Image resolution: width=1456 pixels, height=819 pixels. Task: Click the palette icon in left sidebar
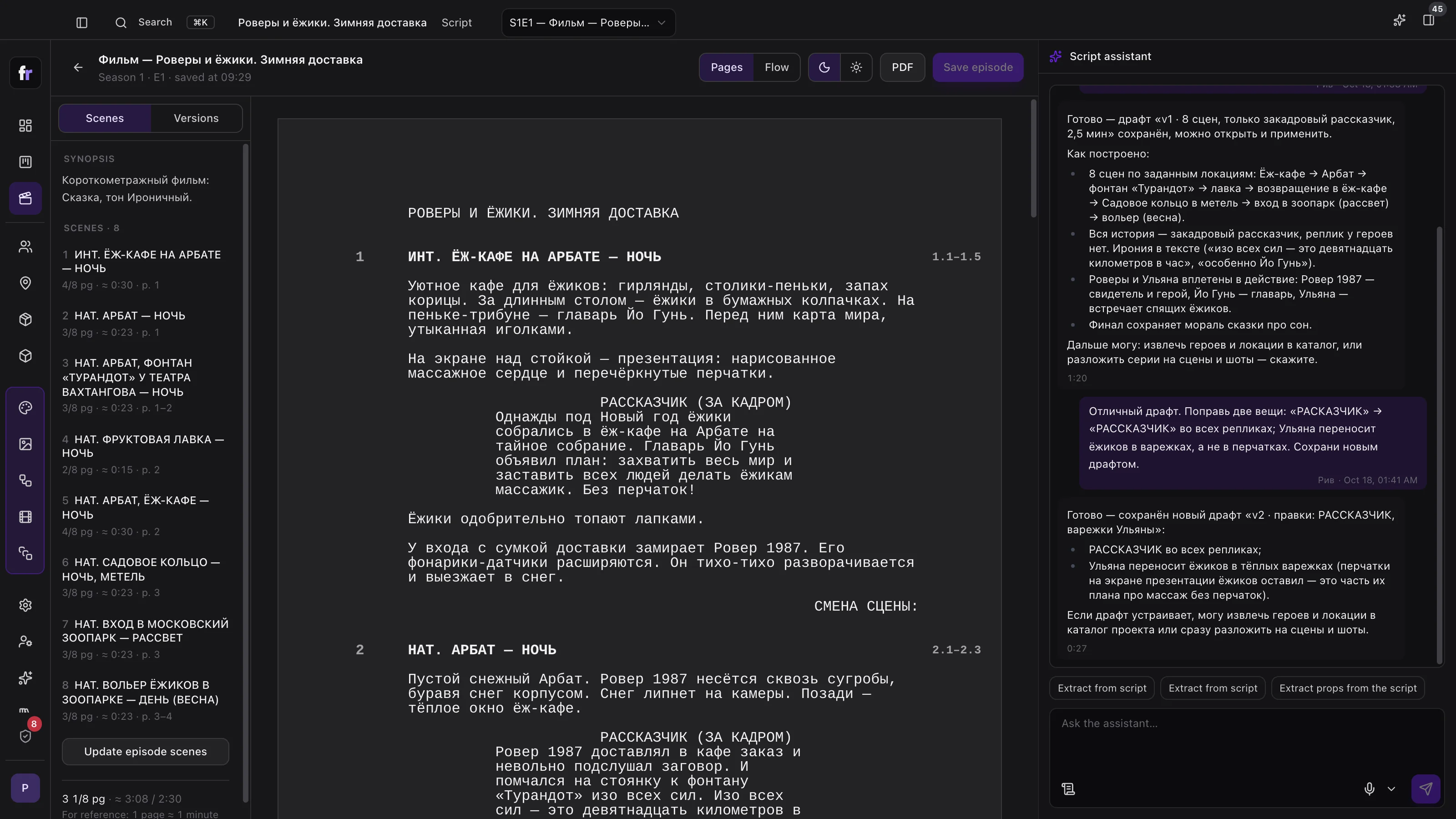tap(25, 408)
